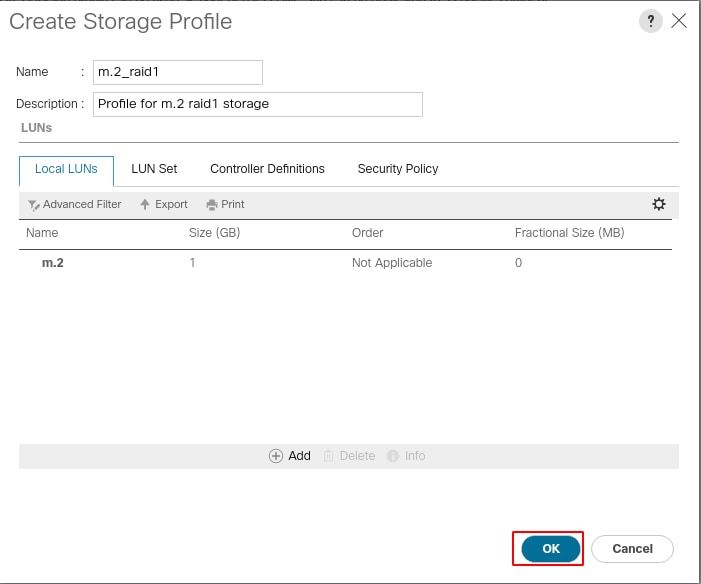
Task: Sort by the Fractional Size (MB) column
Action: coord(569,233)
